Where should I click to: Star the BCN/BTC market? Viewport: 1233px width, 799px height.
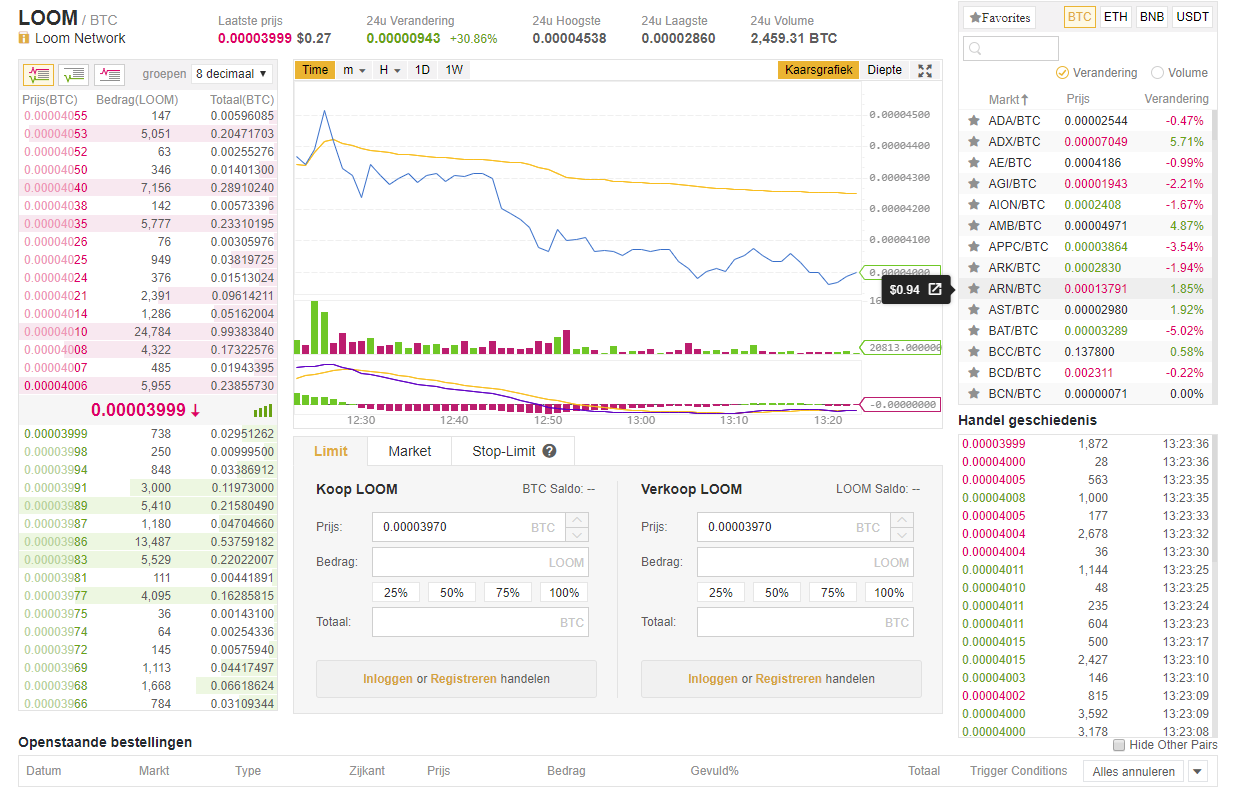(974, 394)
